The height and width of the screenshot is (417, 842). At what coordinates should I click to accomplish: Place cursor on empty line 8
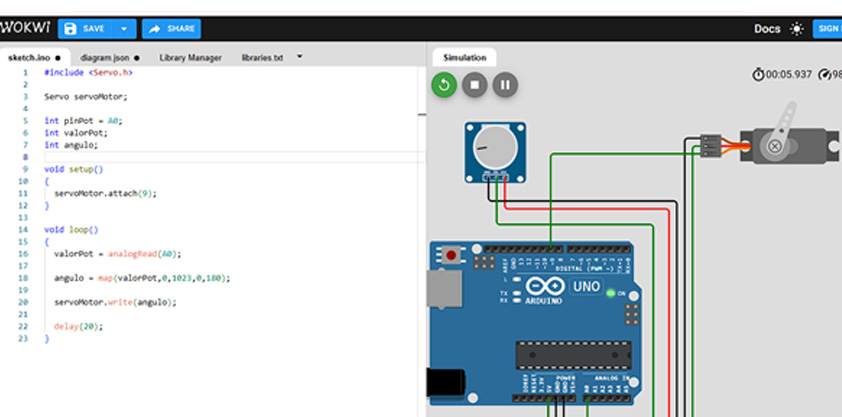234,157
